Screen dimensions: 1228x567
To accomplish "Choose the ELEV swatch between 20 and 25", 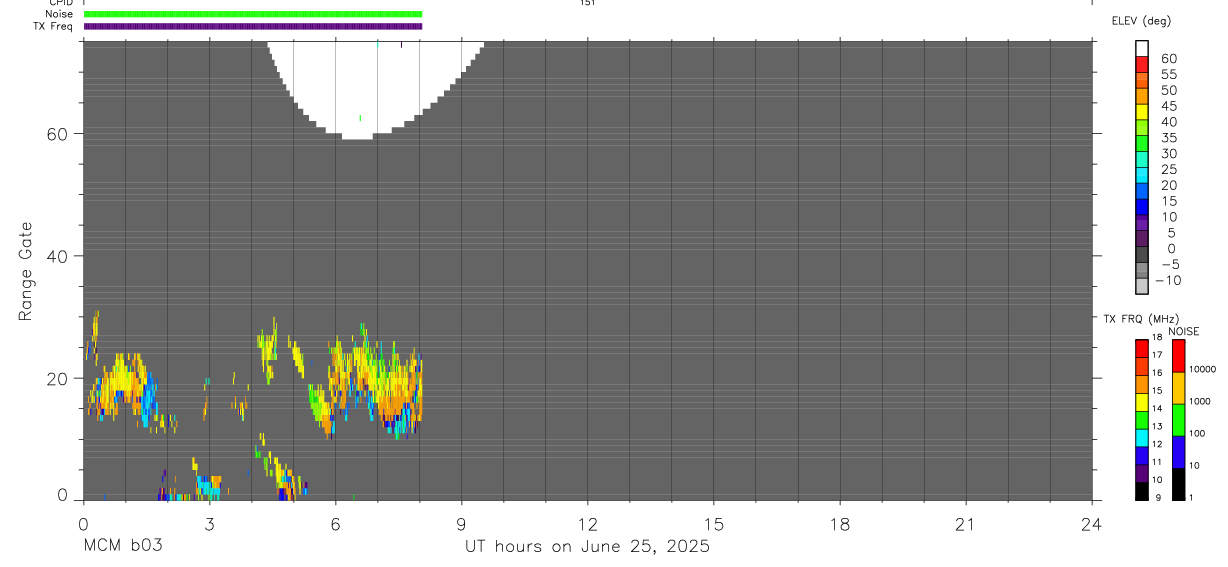I will click(1142, 175).
